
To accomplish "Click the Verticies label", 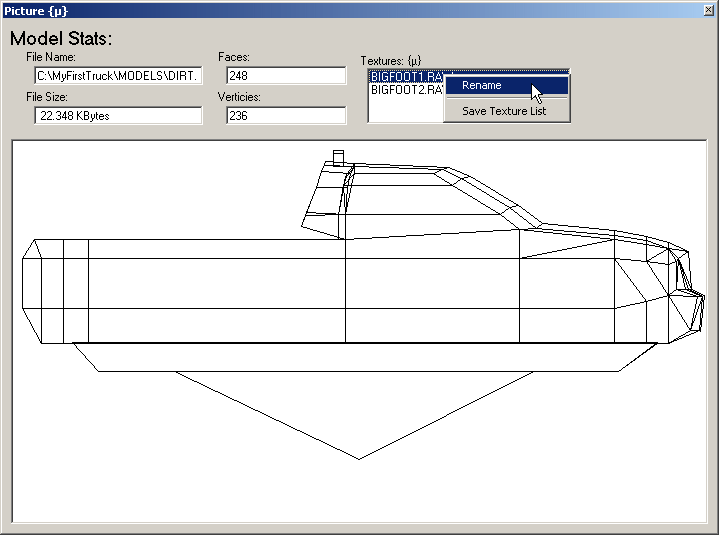I will [240, 97].
